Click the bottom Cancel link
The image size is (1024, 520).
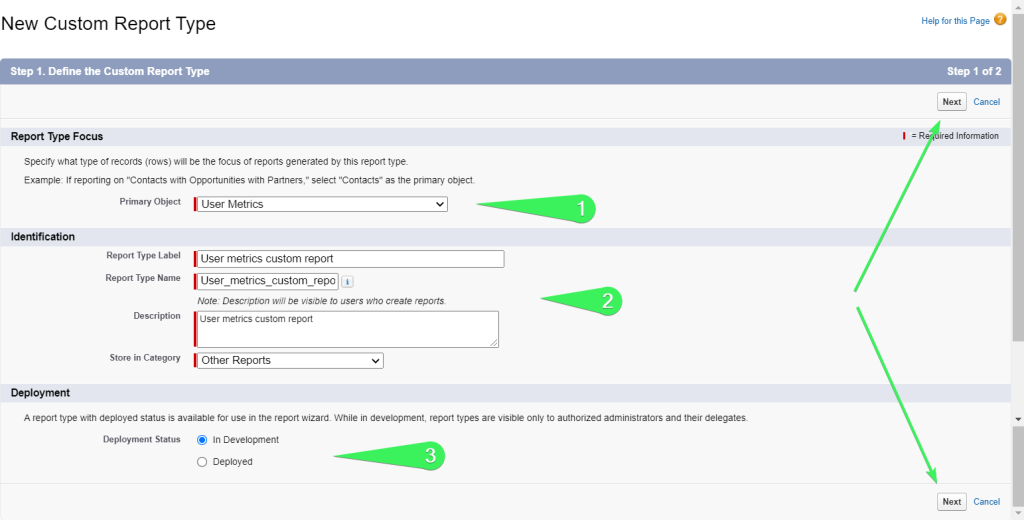click(x=986, y=502)
